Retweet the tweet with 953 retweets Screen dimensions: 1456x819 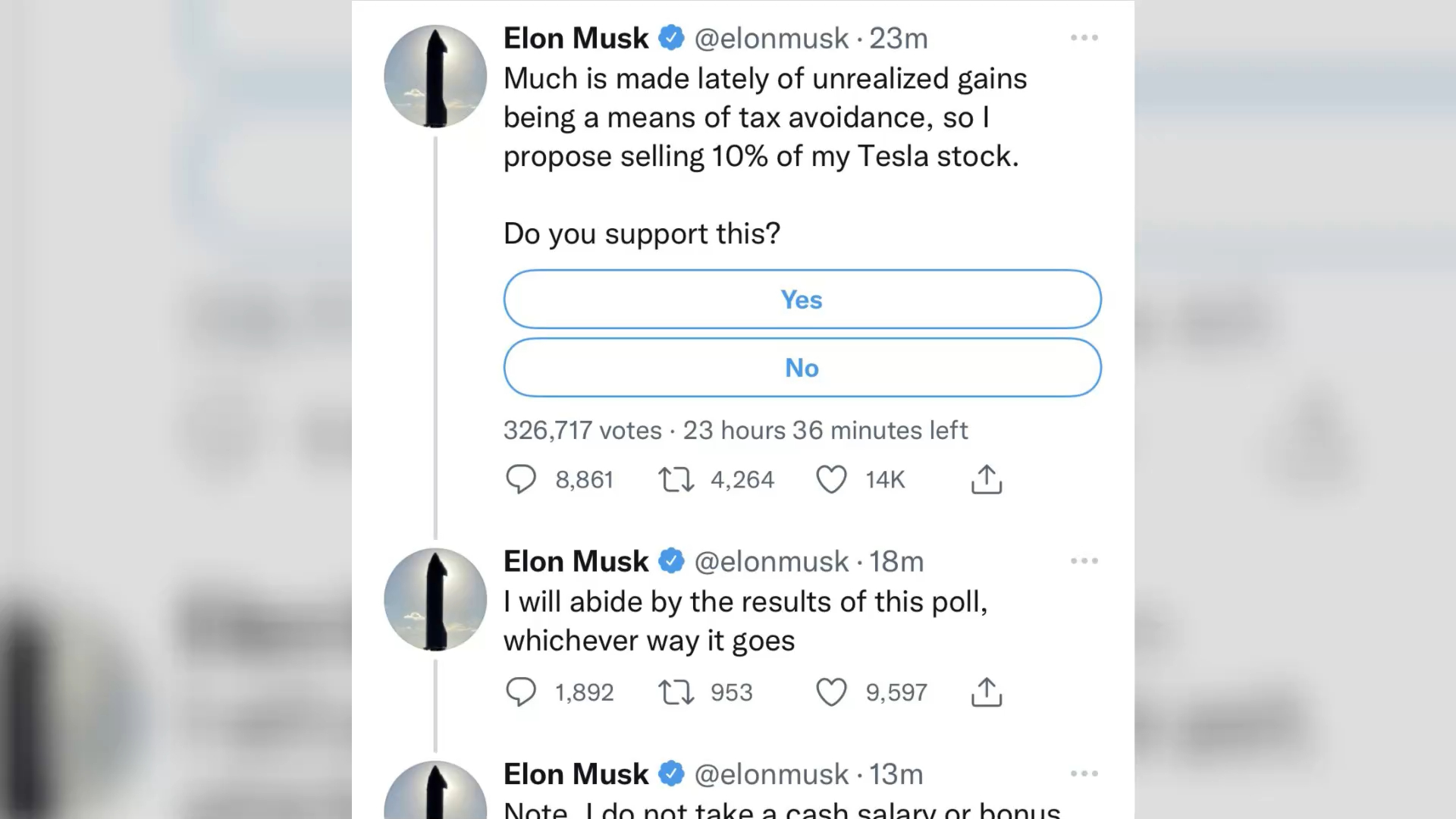pyautogui.click(x=676, y=692)
